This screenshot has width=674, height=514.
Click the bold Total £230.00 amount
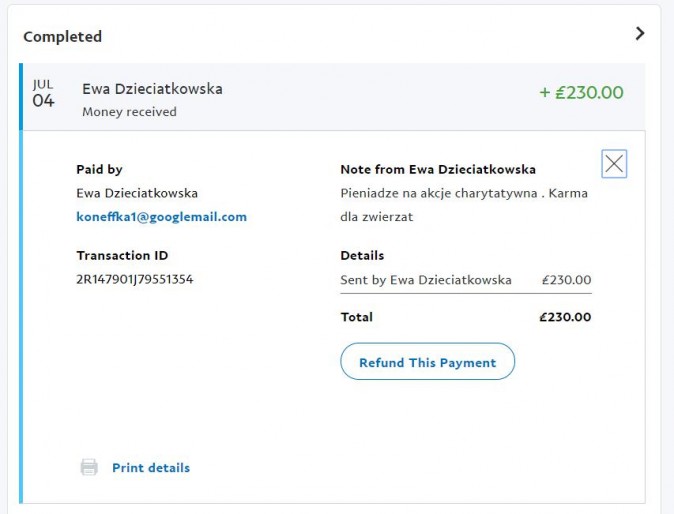[x=564, y=317]
